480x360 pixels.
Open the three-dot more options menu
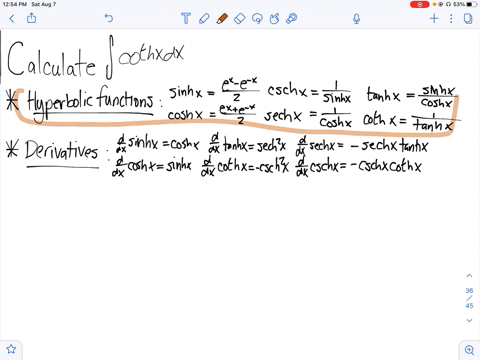click(x=451, y=18)
